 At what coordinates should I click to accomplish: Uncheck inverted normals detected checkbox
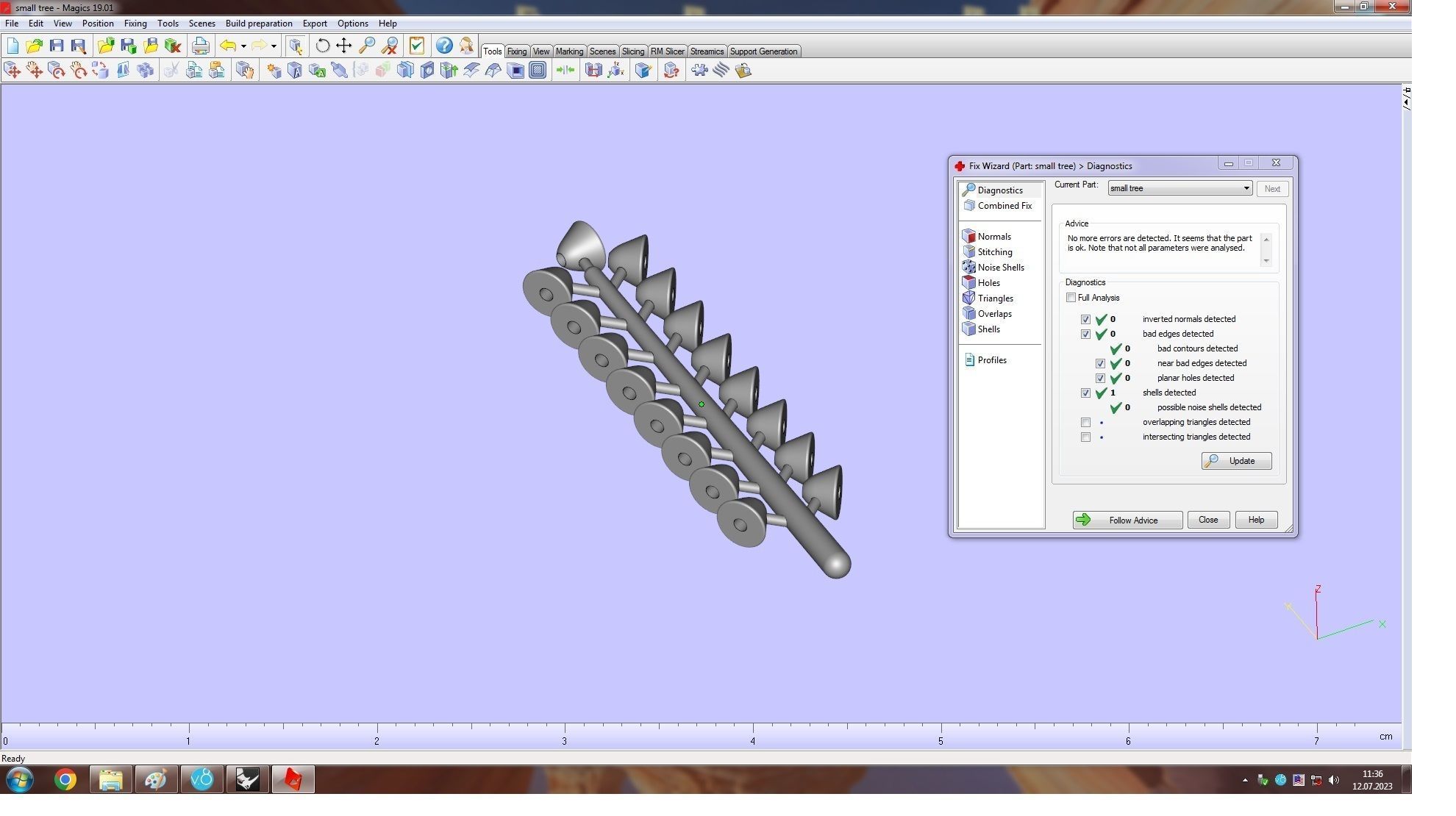click(x=1085, y=320)
